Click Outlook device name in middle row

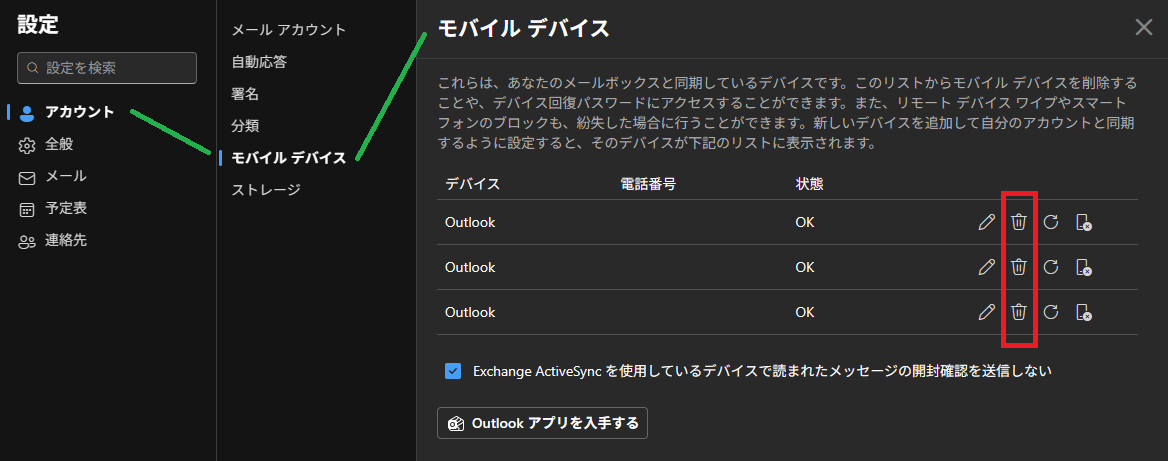click(470, 267)
